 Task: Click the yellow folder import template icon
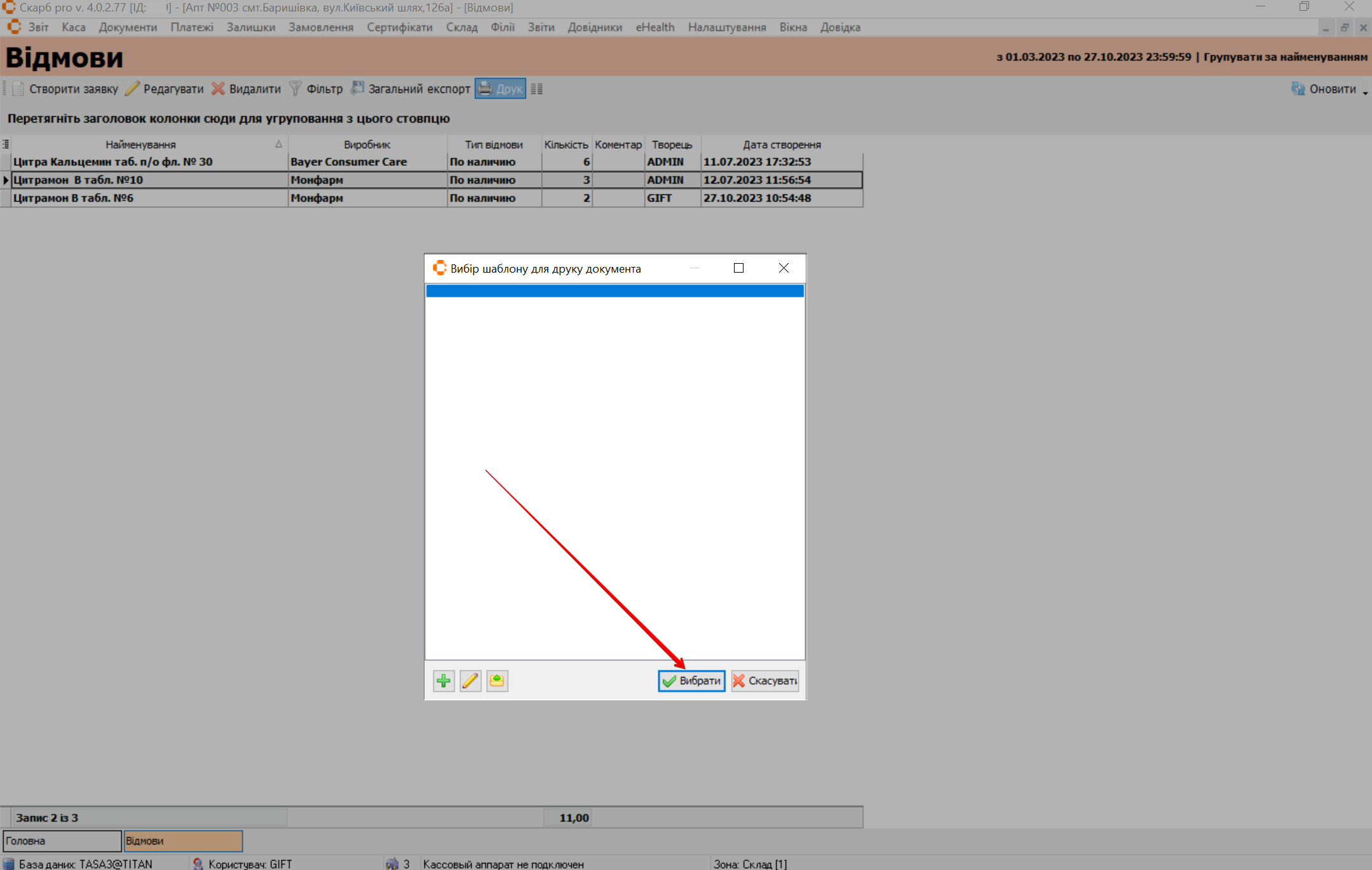click(x=497, y=681)
